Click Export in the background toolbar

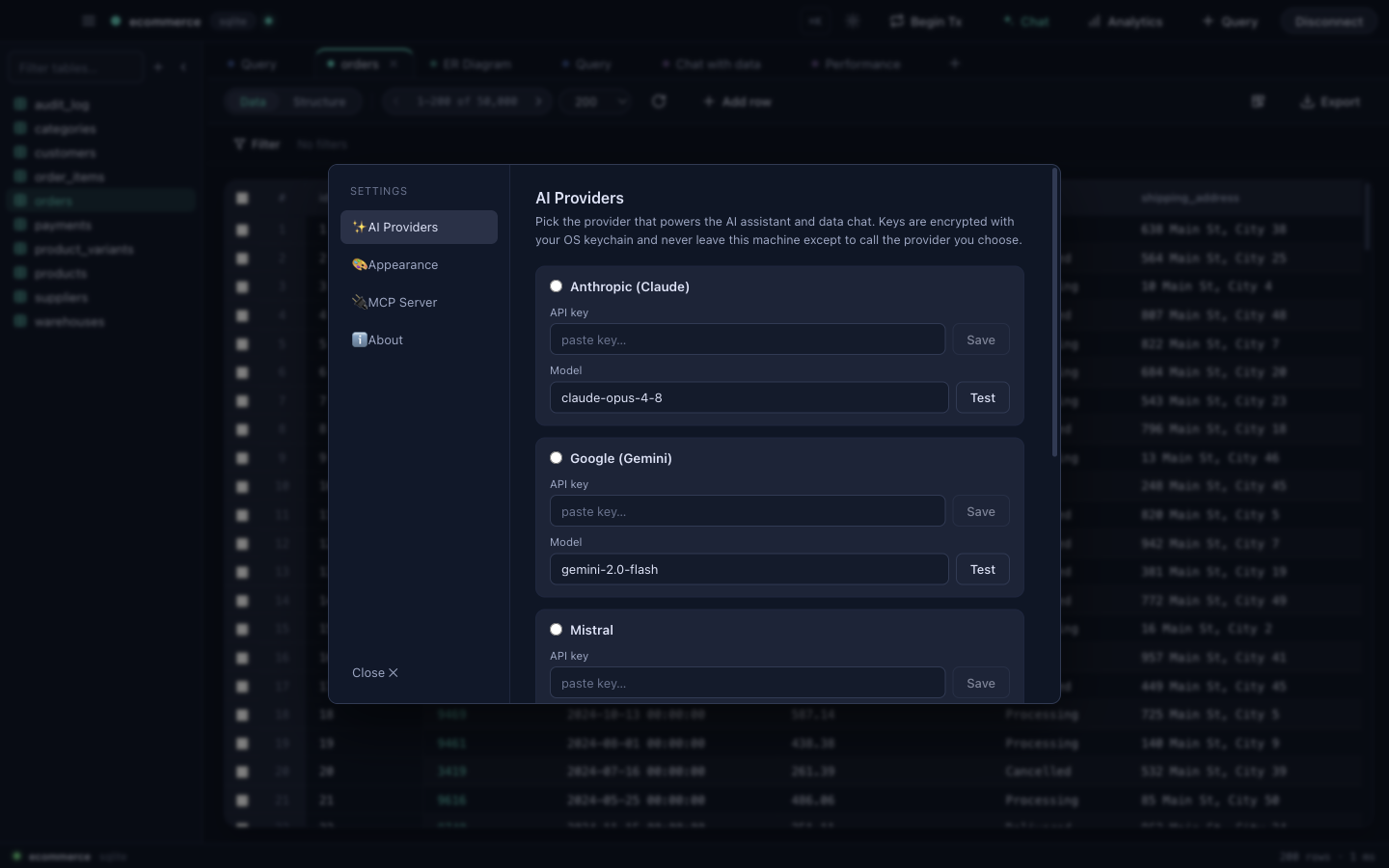pyautogui.click(x=1330, y=101)
